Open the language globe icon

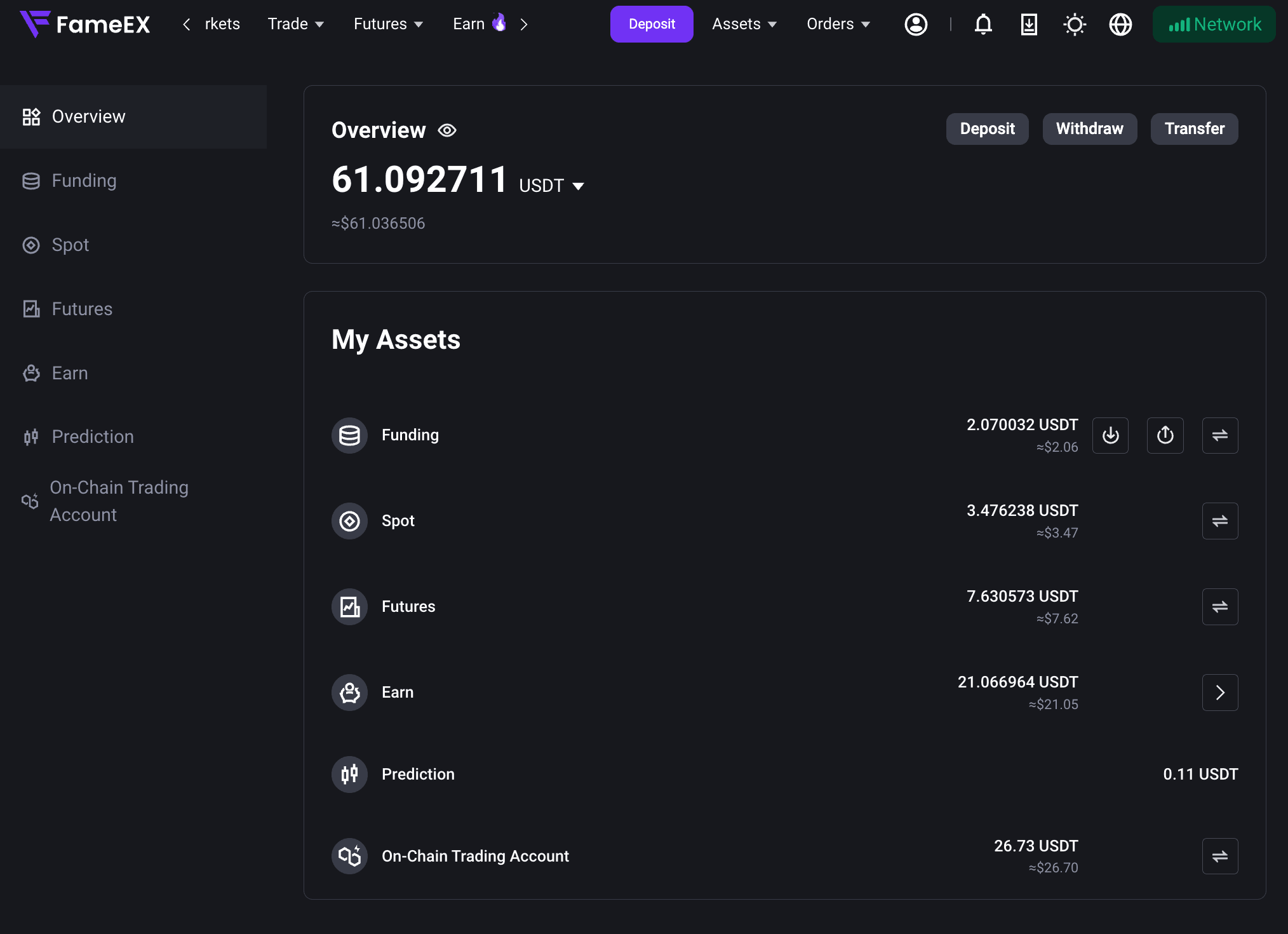[1120, 24]
